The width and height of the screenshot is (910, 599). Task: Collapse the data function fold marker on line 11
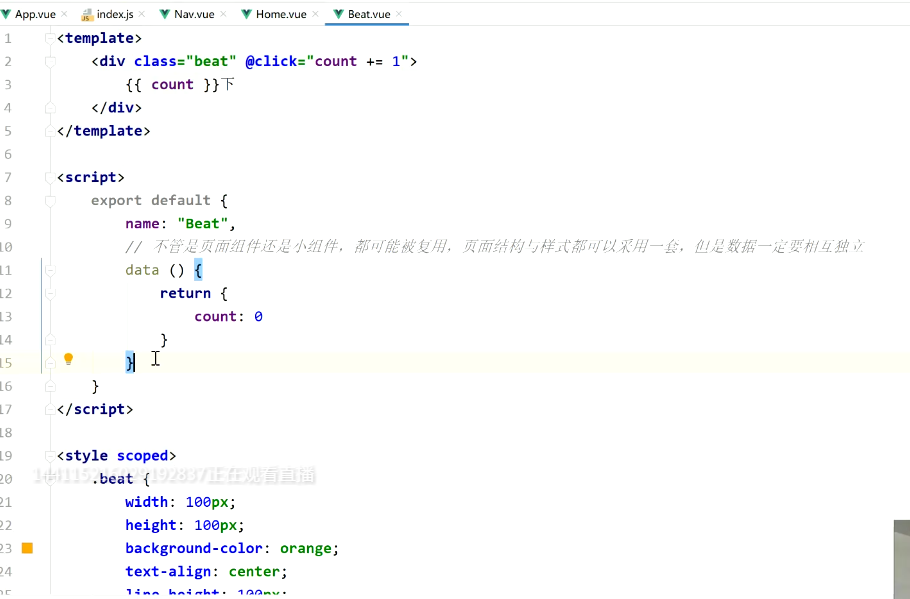(50, 270)
